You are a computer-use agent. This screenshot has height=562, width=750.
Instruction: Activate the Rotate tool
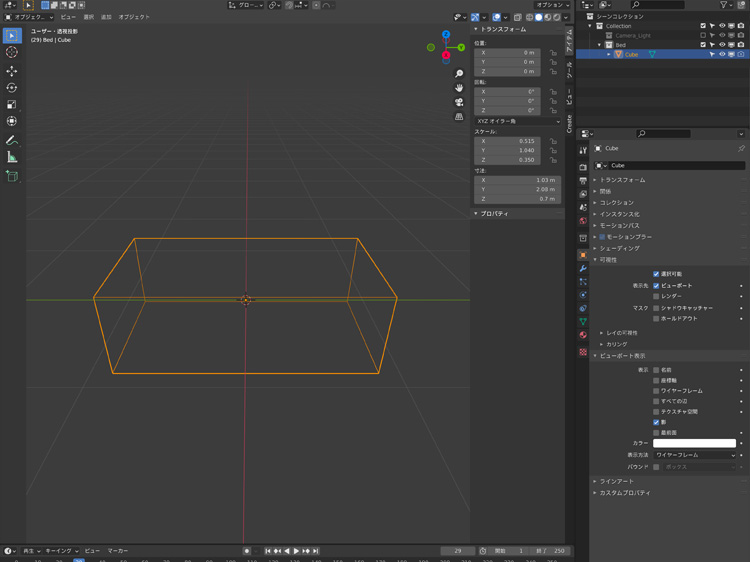[12, 88]
